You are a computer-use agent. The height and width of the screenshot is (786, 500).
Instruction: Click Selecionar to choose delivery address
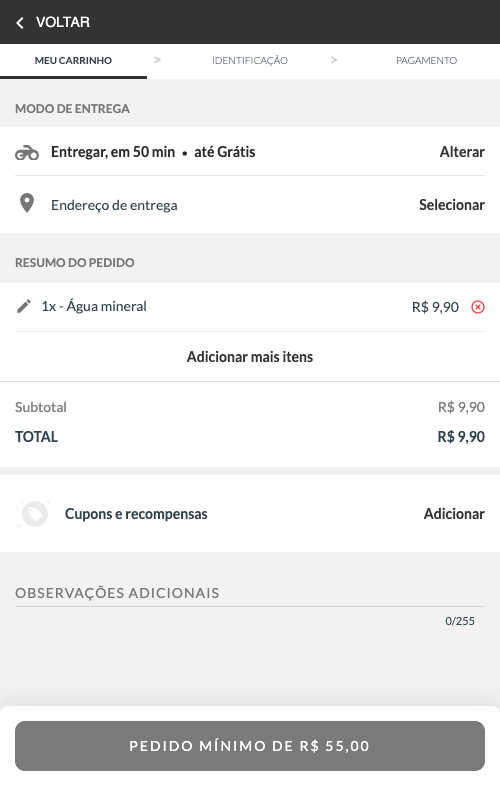(x=452, y=205)
